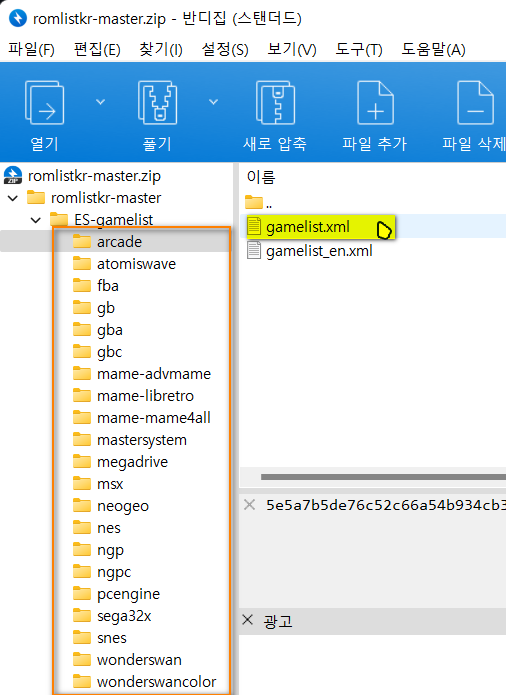Click the 이름 column header

261,177
